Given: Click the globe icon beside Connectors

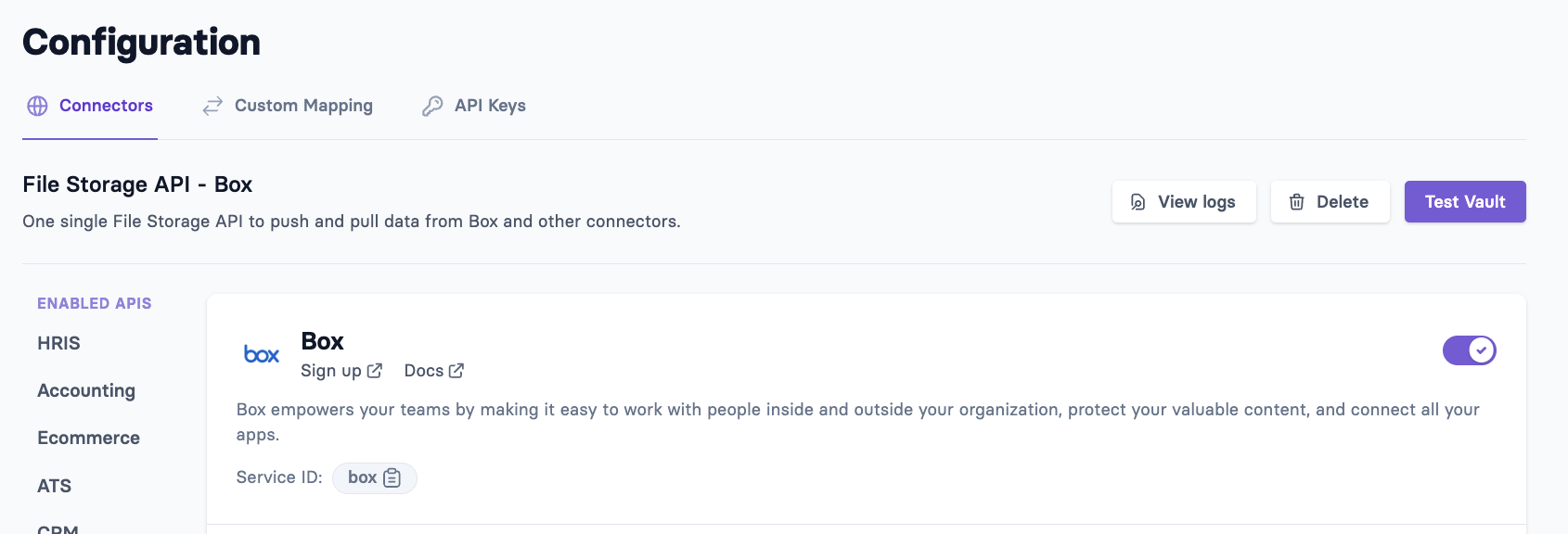Looking at the screenshot, I should pyautogui.click(x=37, y=106).
